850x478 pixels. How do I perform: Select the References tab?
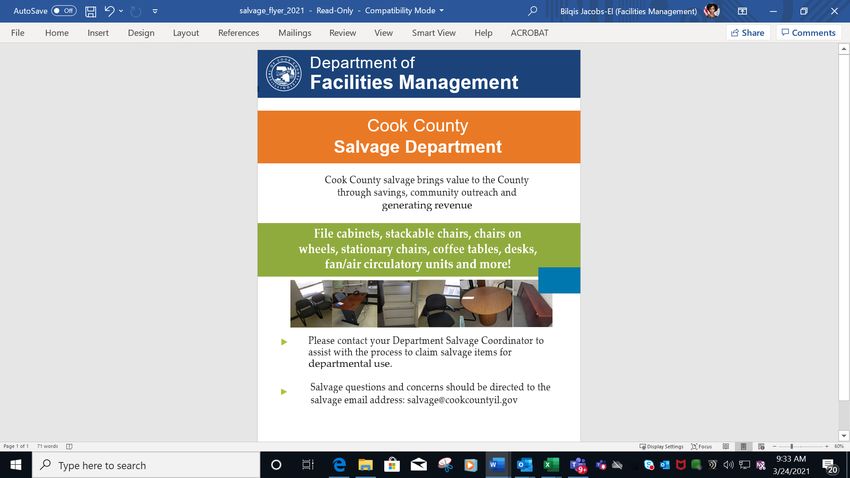239,33
